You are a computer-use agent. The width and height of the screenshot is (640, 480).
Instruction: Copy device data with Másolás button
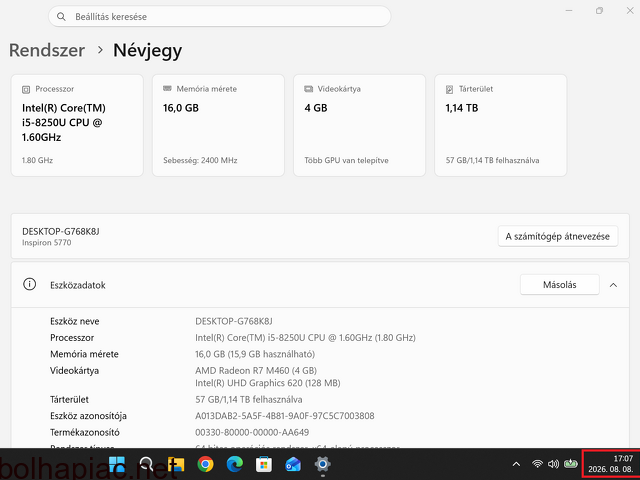560,284
